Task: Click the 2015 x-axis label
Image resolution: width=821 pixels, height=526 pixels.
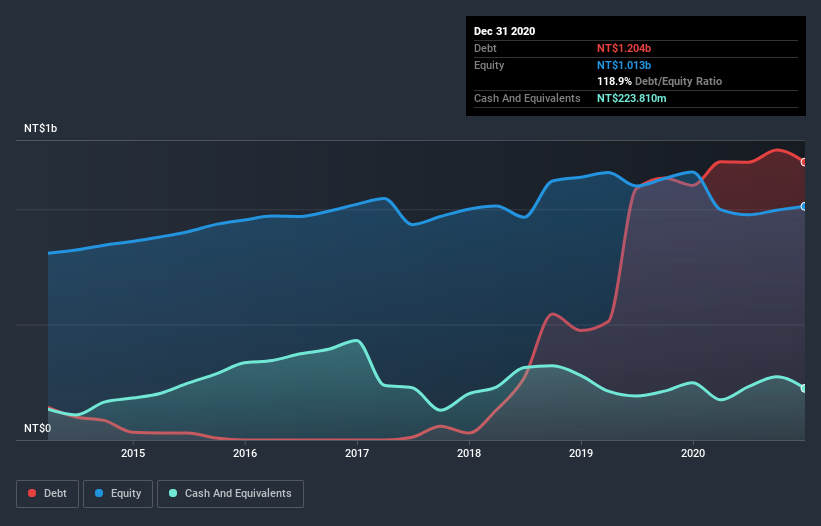Action: pos(133,453)
